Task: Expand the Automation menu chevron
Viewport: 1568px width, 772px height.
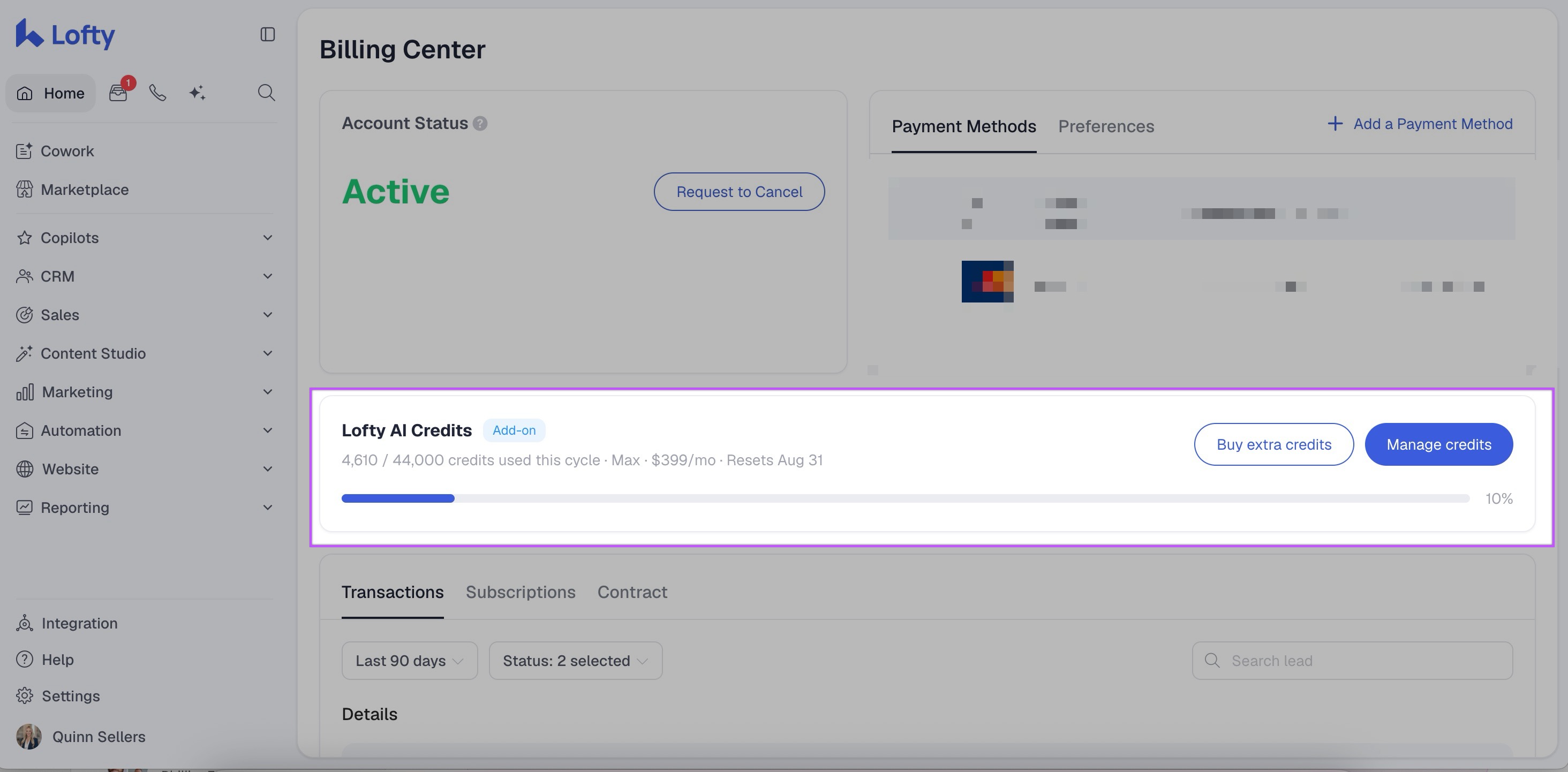Action: 268,431
